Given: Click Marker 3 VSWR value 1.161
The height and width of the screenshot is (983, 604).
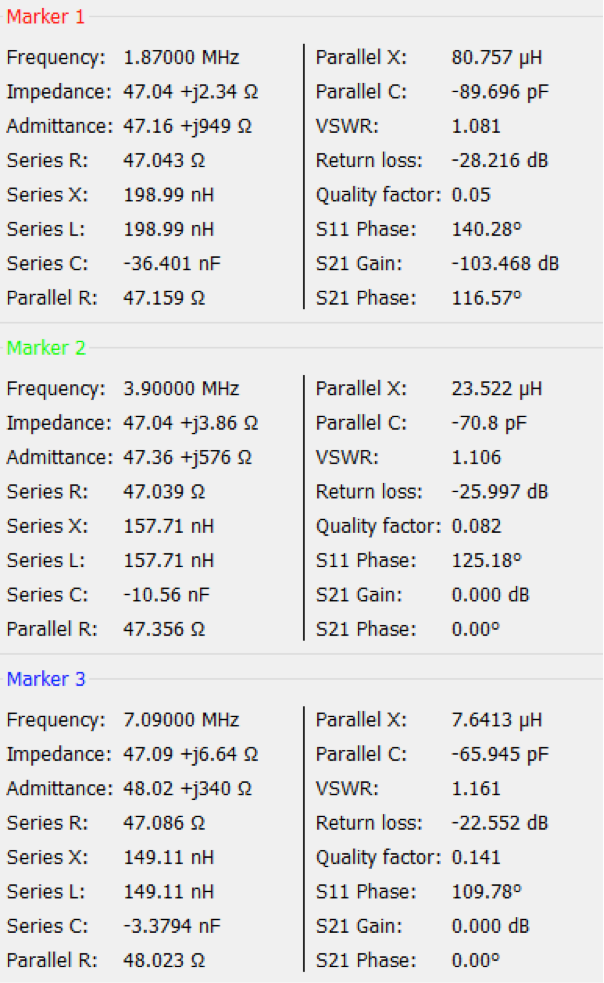Looking at the screenshot, I should click(476, 788).
